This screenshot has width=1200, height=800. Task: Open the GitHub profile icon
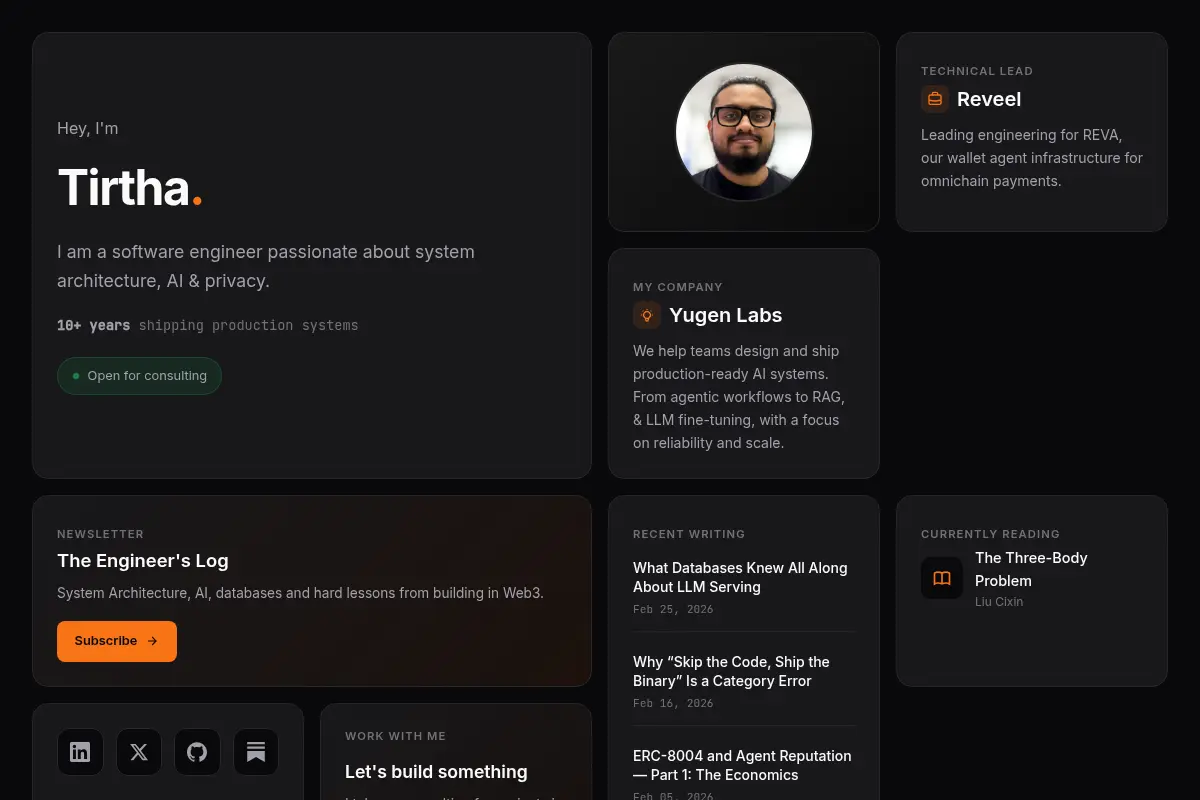[197, 752]
